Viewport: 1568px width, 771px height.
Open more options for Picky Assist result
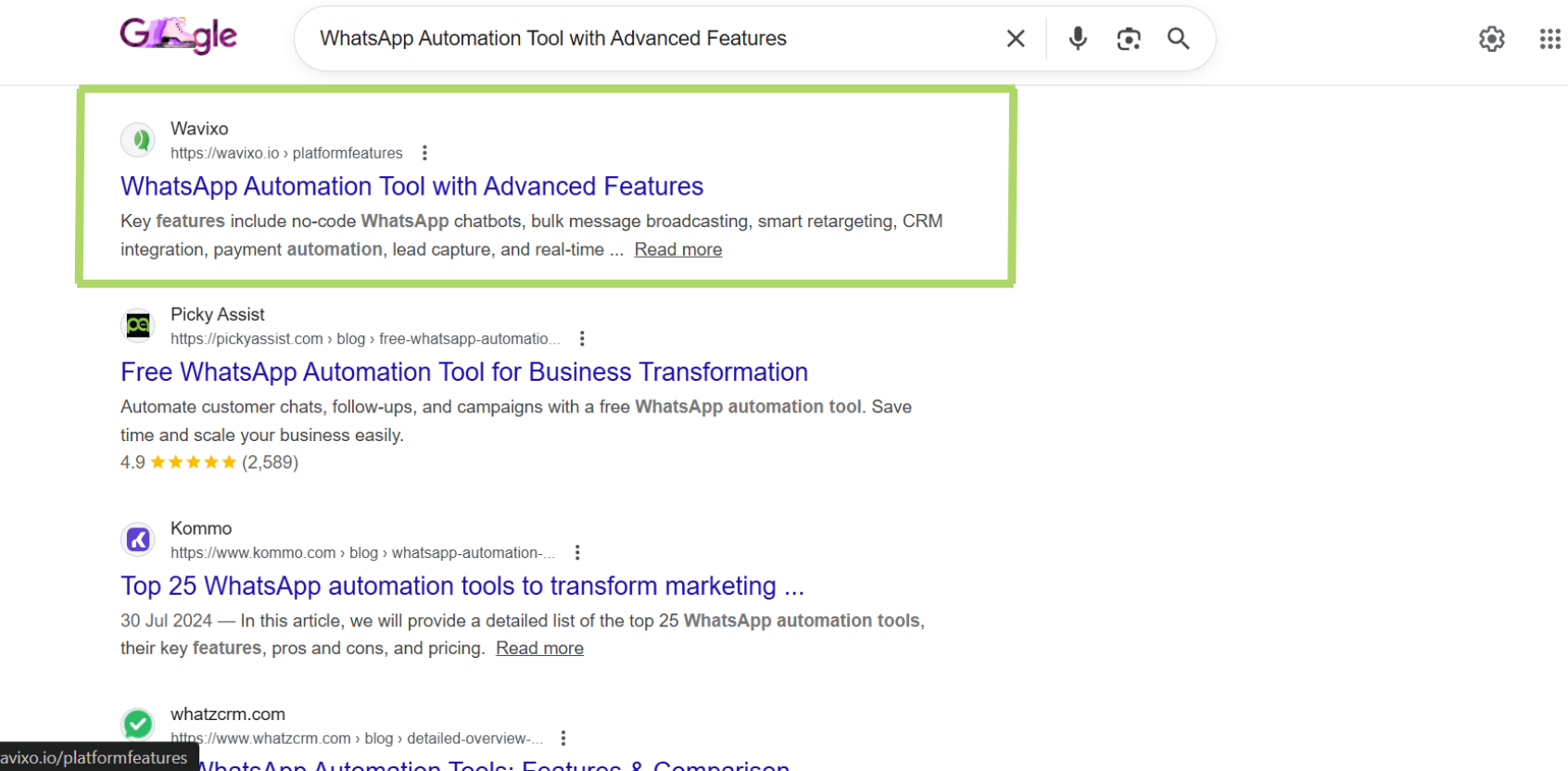(582, 339)
